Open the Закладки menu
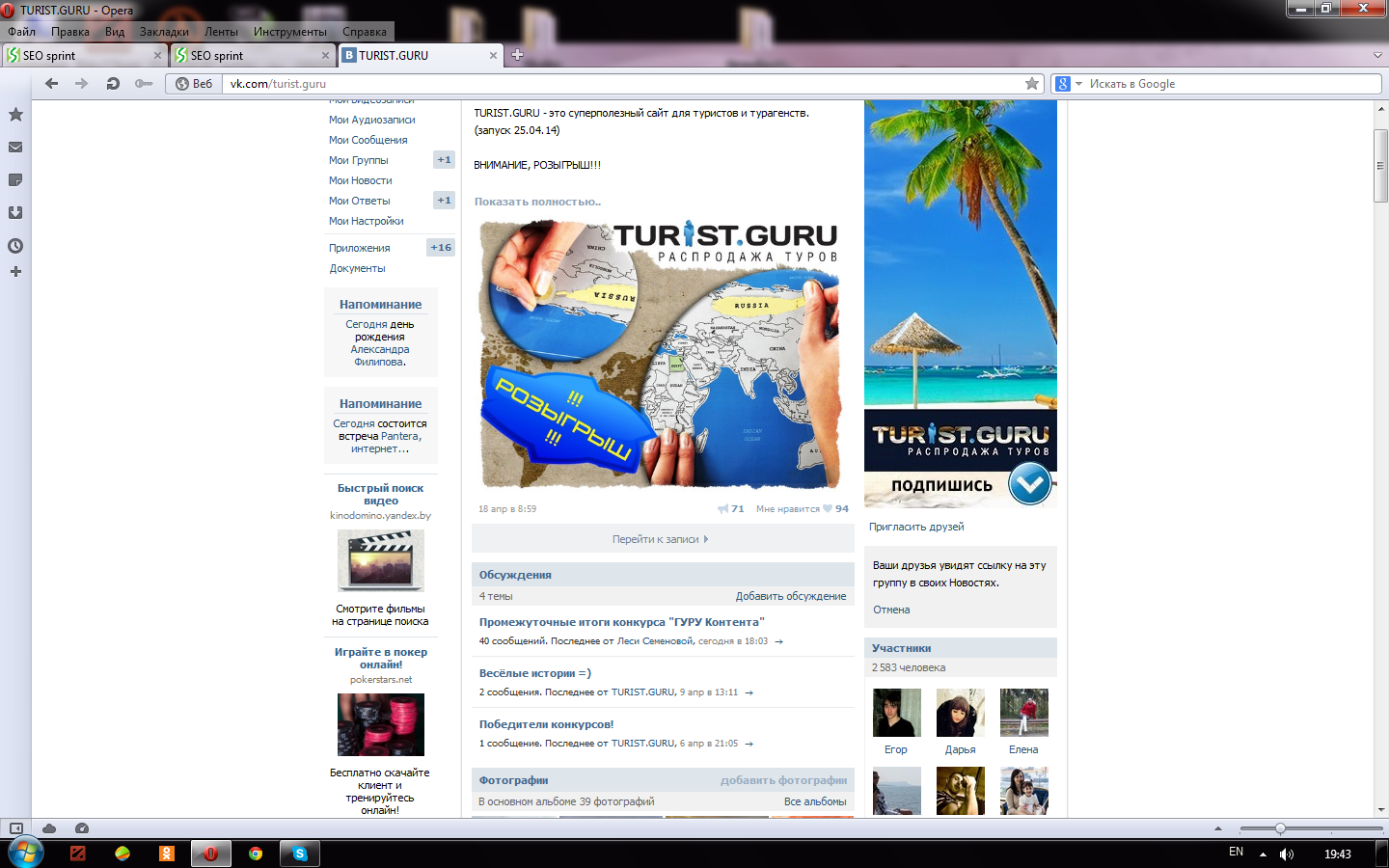Screen dimensions: 1389x868 pyautogui.click(x=164, y=32)
